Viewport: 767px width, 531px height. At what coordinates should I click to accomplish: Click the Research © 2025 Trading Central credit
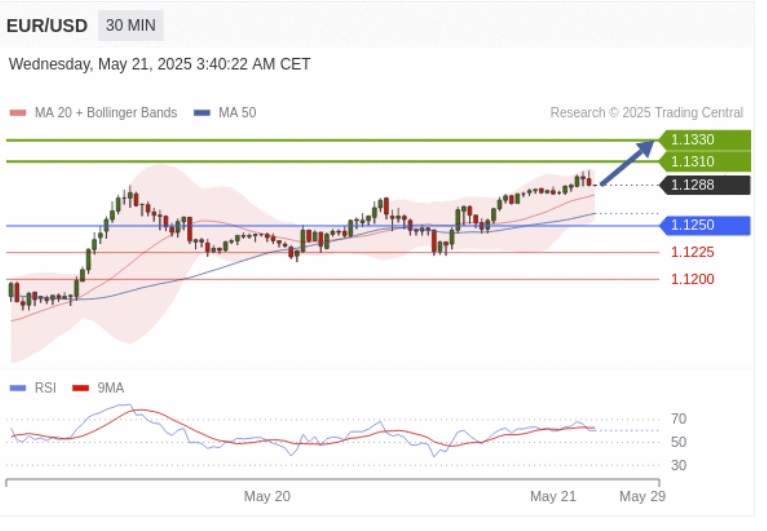[646, 113]
